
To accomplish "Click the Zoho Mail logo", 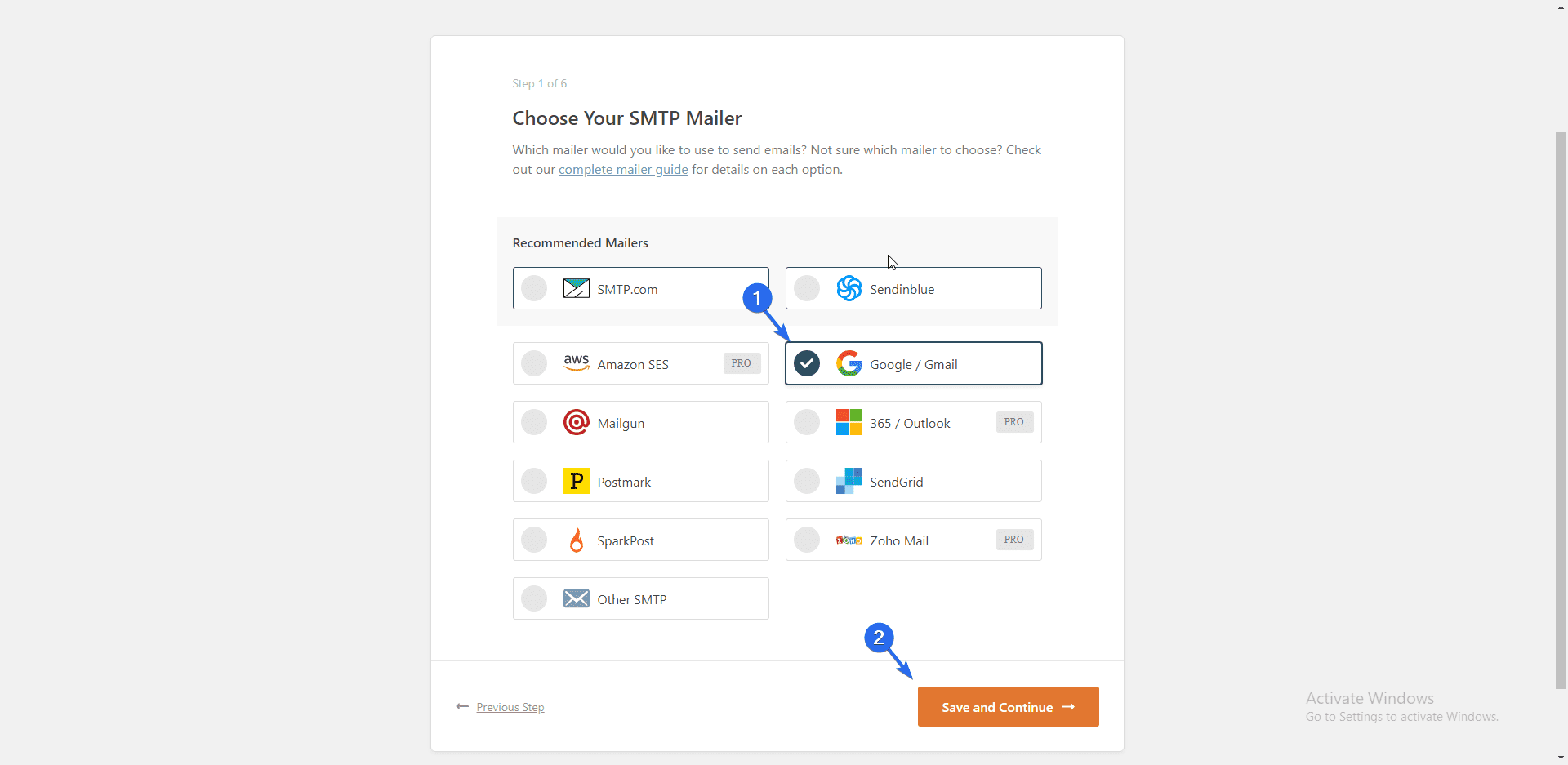I will click(849, 540).
